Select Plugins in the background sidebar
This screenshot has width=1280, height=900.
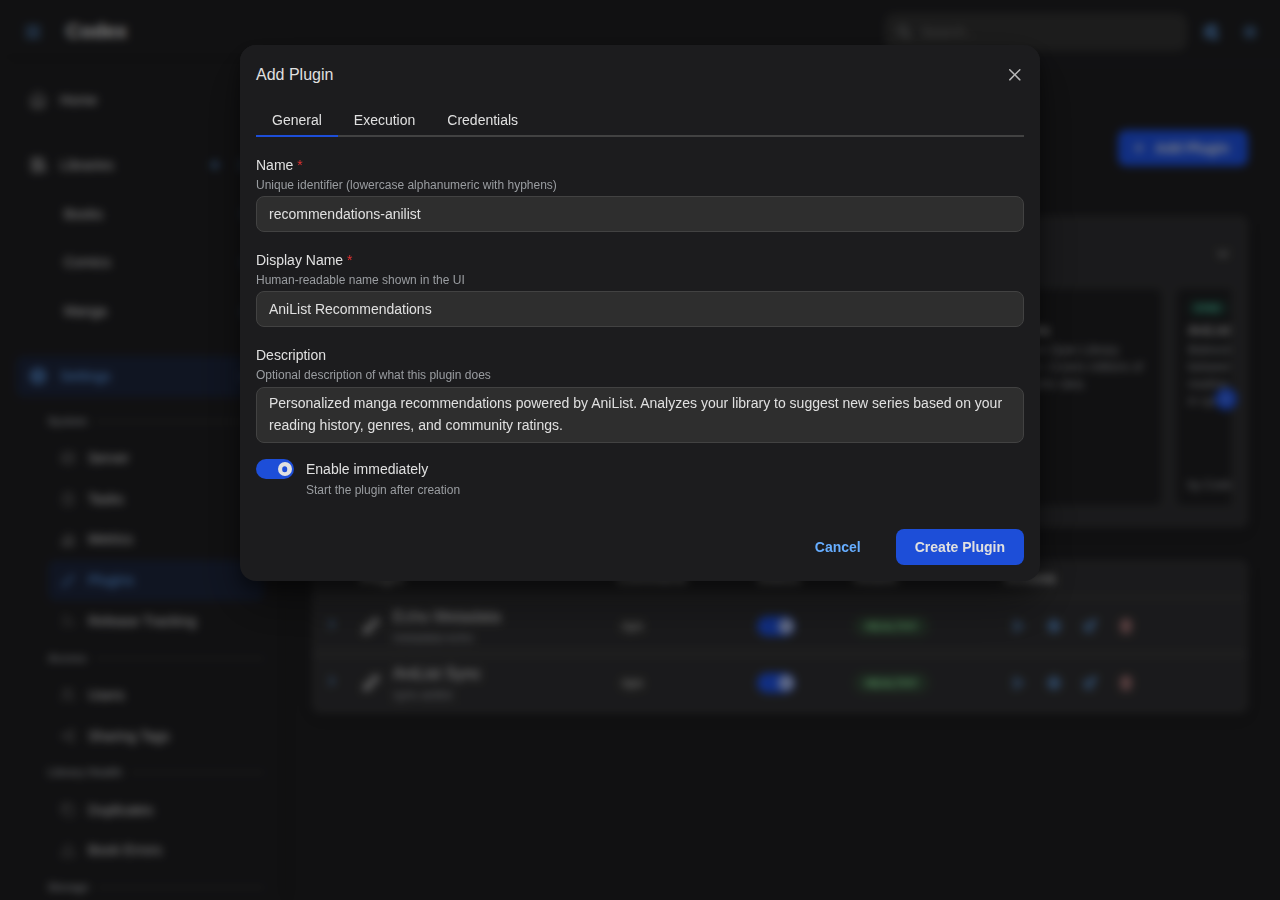[x=154, y=580]
